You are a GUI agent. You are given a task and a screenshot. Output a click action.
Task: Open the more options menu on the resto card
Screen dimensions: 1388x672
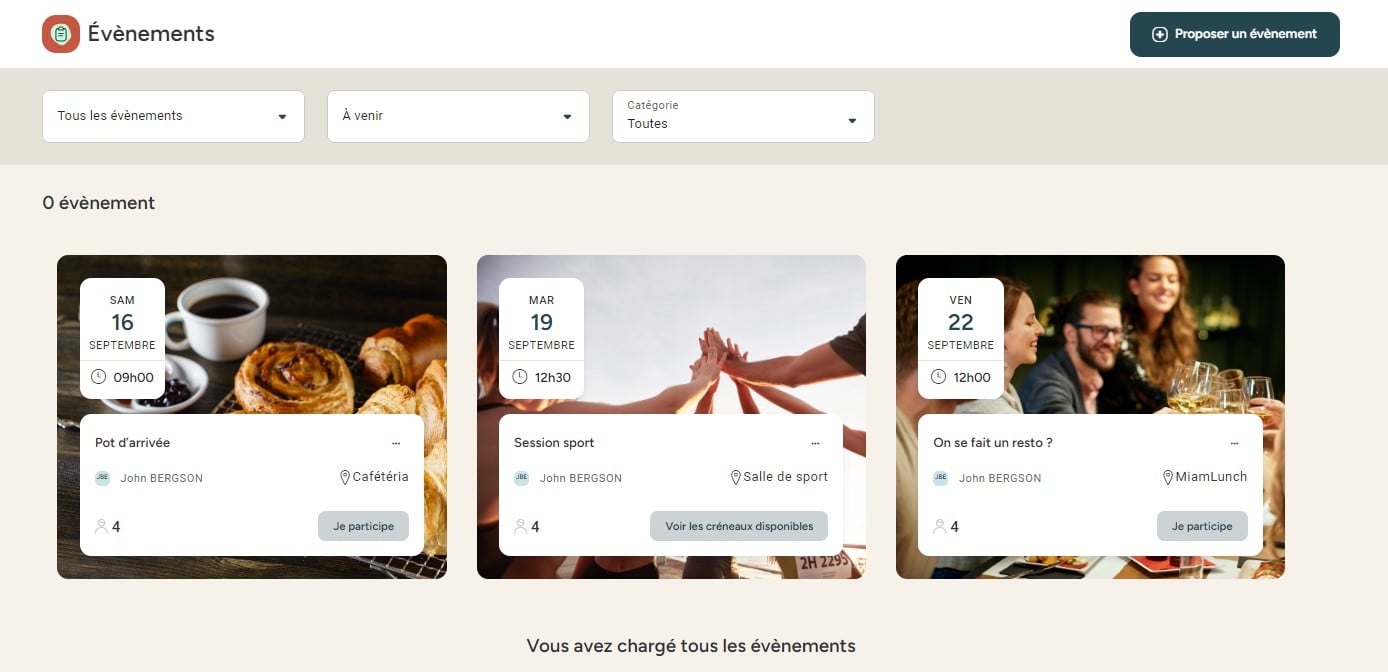[x=1234, y=443]
